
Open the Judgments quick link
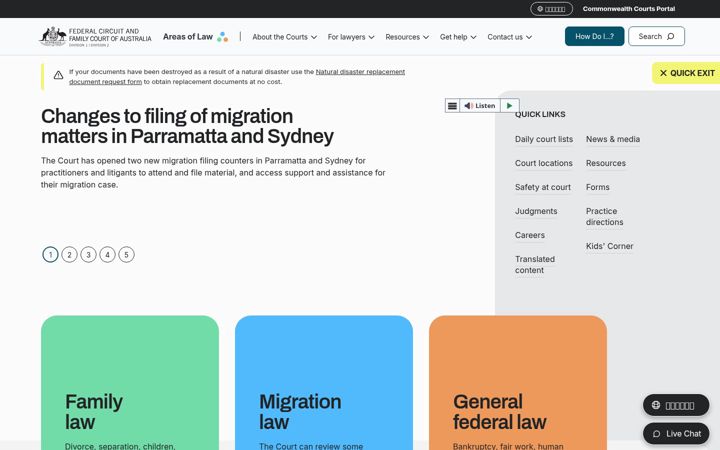point(536,211)
